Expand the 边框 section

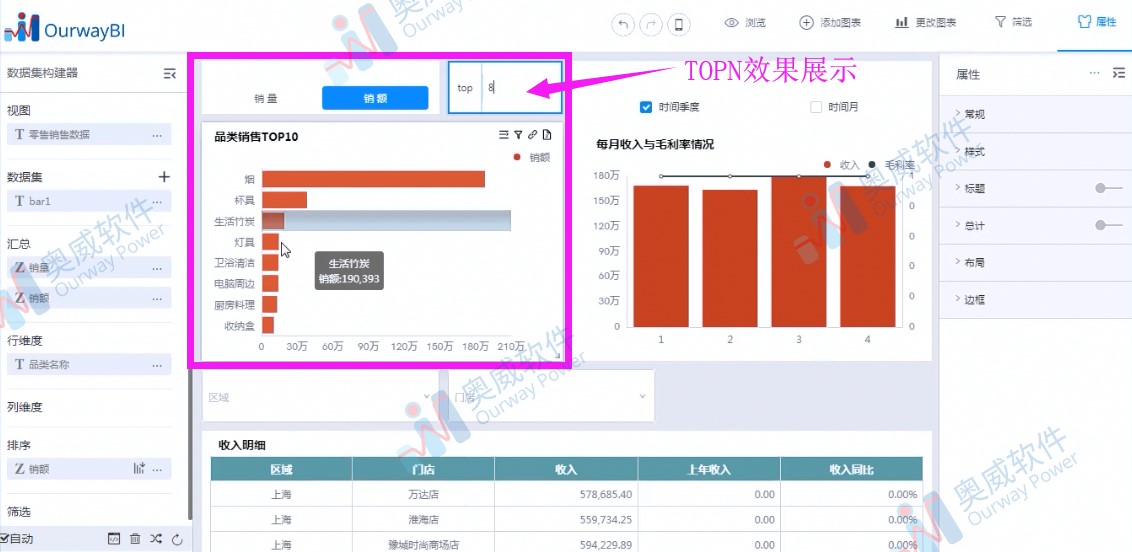[1035, 299]
